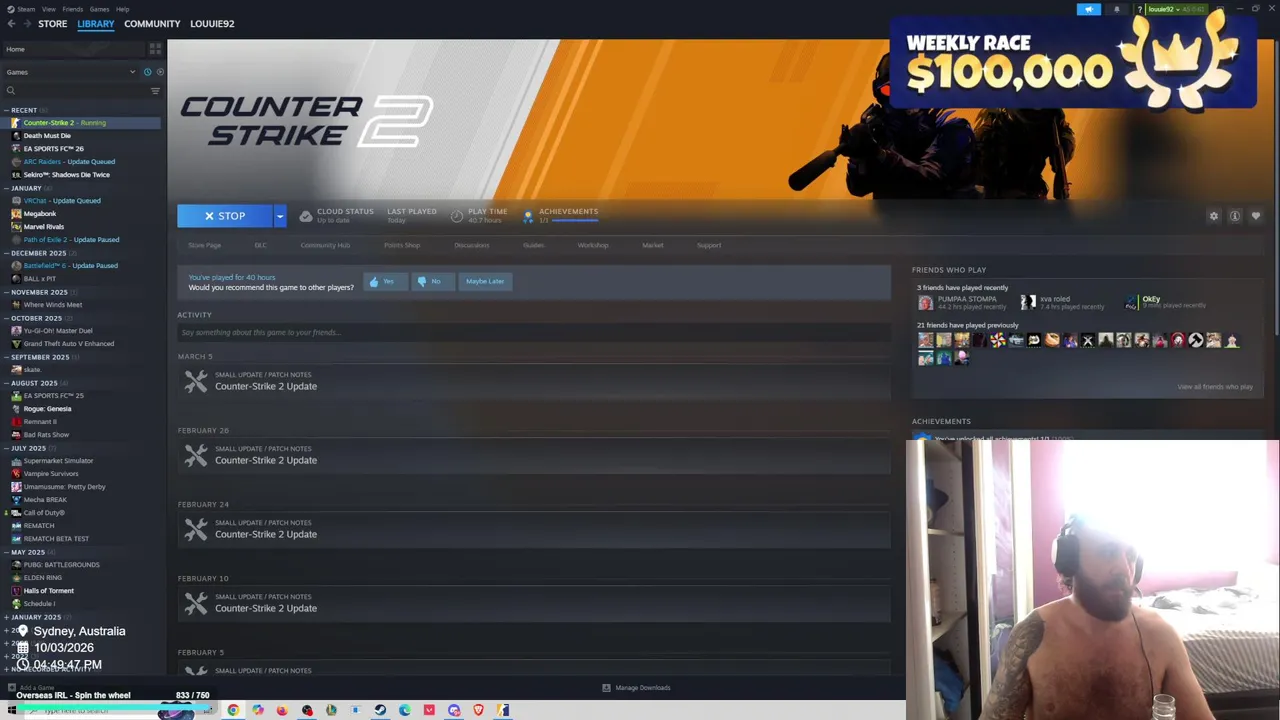Open Brave browser from the taskbar
This screenshot has height=720, width=1280.
click(x=479, y=710)
